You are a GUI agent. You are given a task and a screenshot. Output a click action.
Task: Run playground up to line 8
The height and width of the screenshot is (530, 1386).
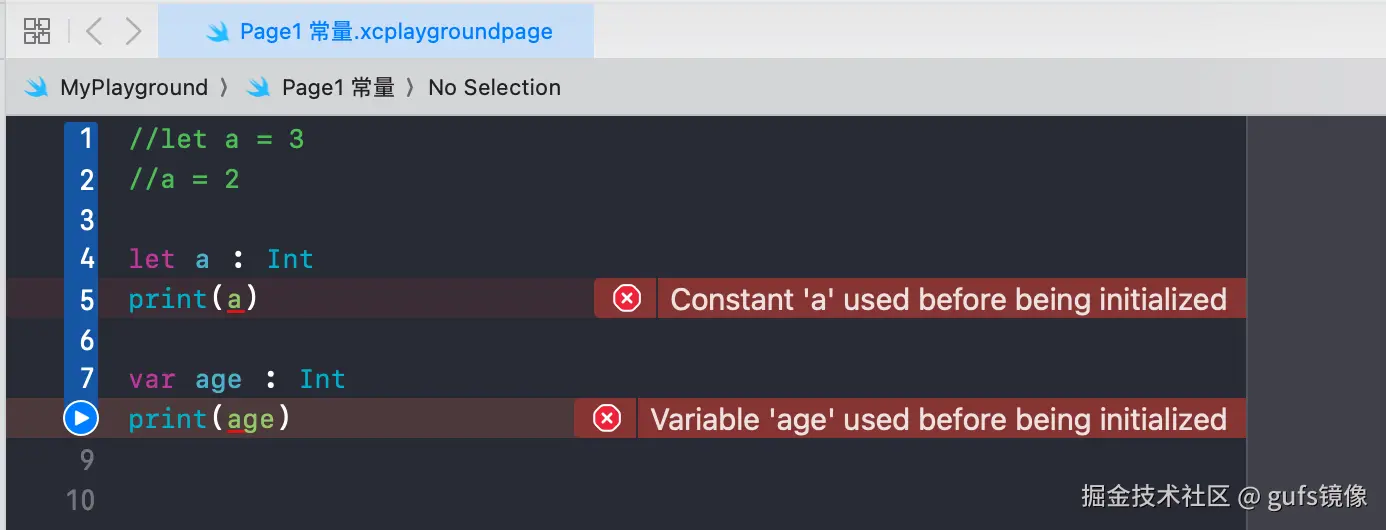coord(80,419)
